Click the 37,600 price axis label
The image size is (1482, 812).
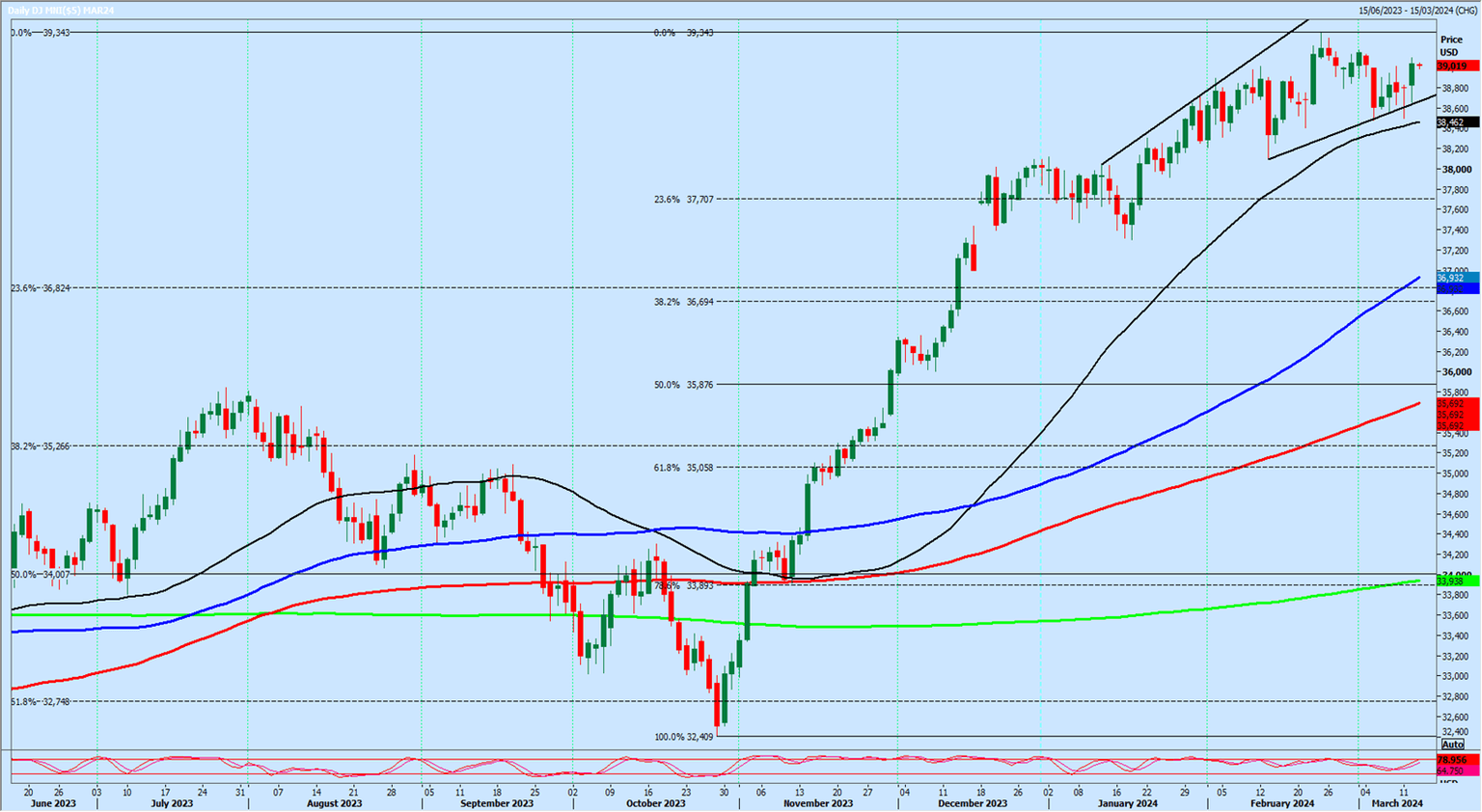[x=1455, y=210]
